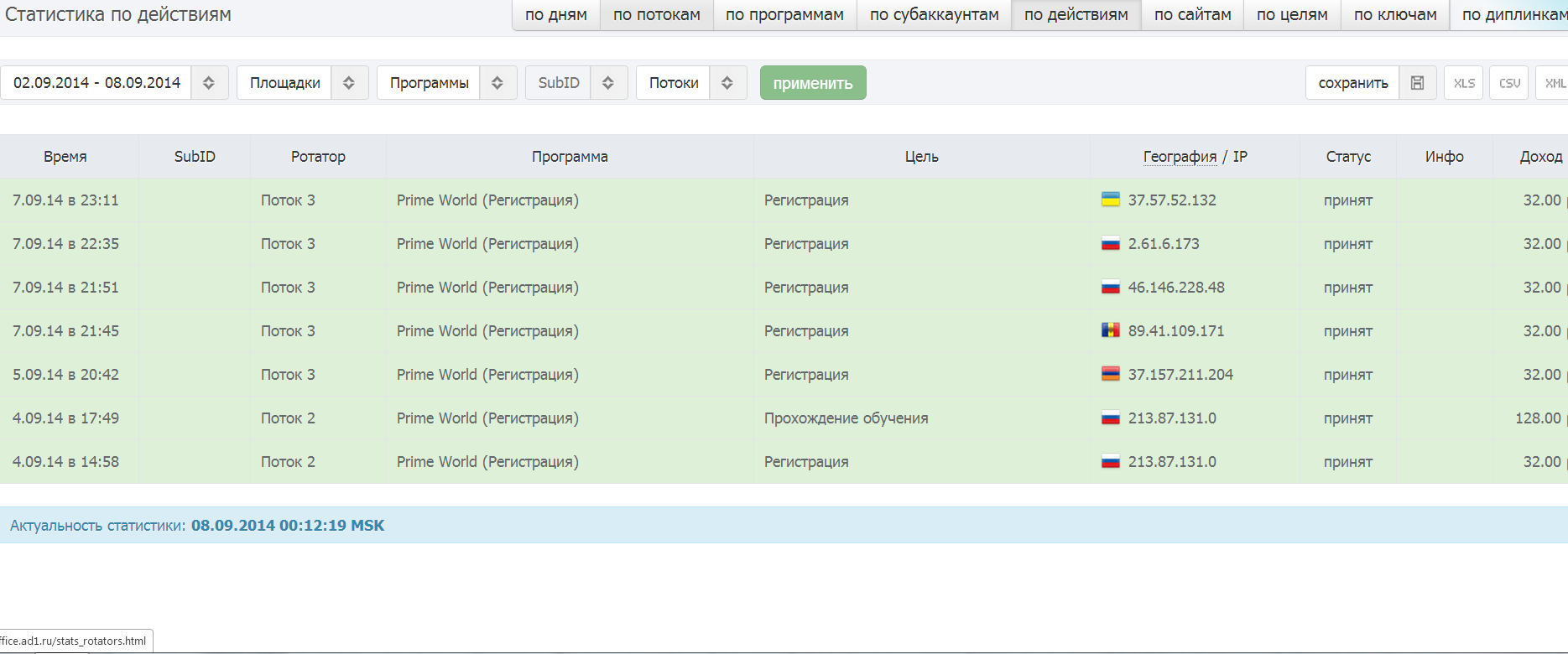Click the Программа column header
The image size is (1568, 654).
click(570, 157)
